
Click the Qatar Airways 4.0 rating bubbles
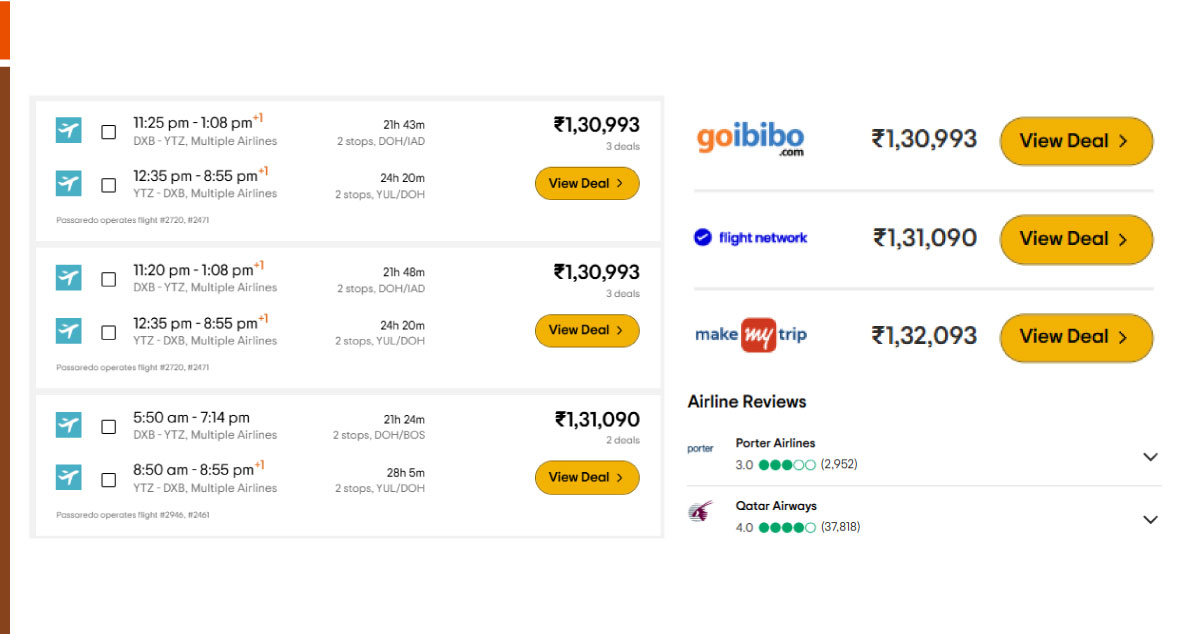pyautogui.click(x=787, y=528)
